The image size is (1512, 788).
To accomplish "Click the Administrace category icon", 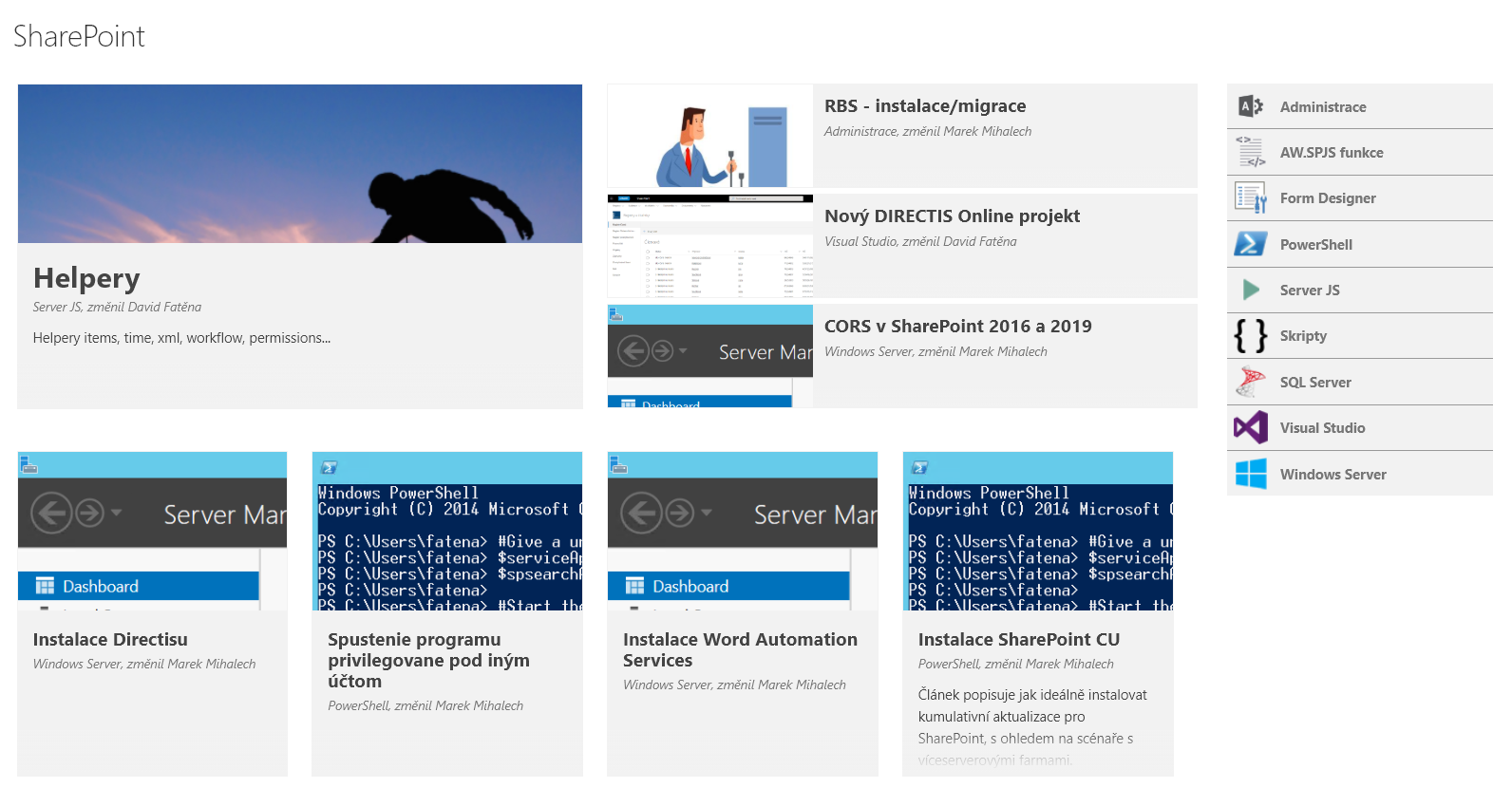I will pyautogui.click(x=1251, y=106).
